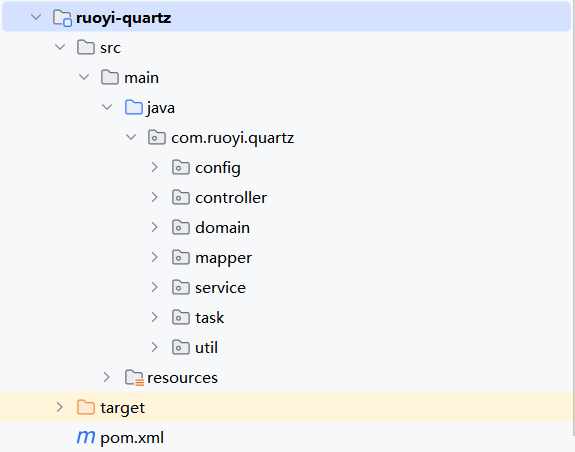Select the mapper label
This screenshot has height=452, width=575.
point(223,258)
